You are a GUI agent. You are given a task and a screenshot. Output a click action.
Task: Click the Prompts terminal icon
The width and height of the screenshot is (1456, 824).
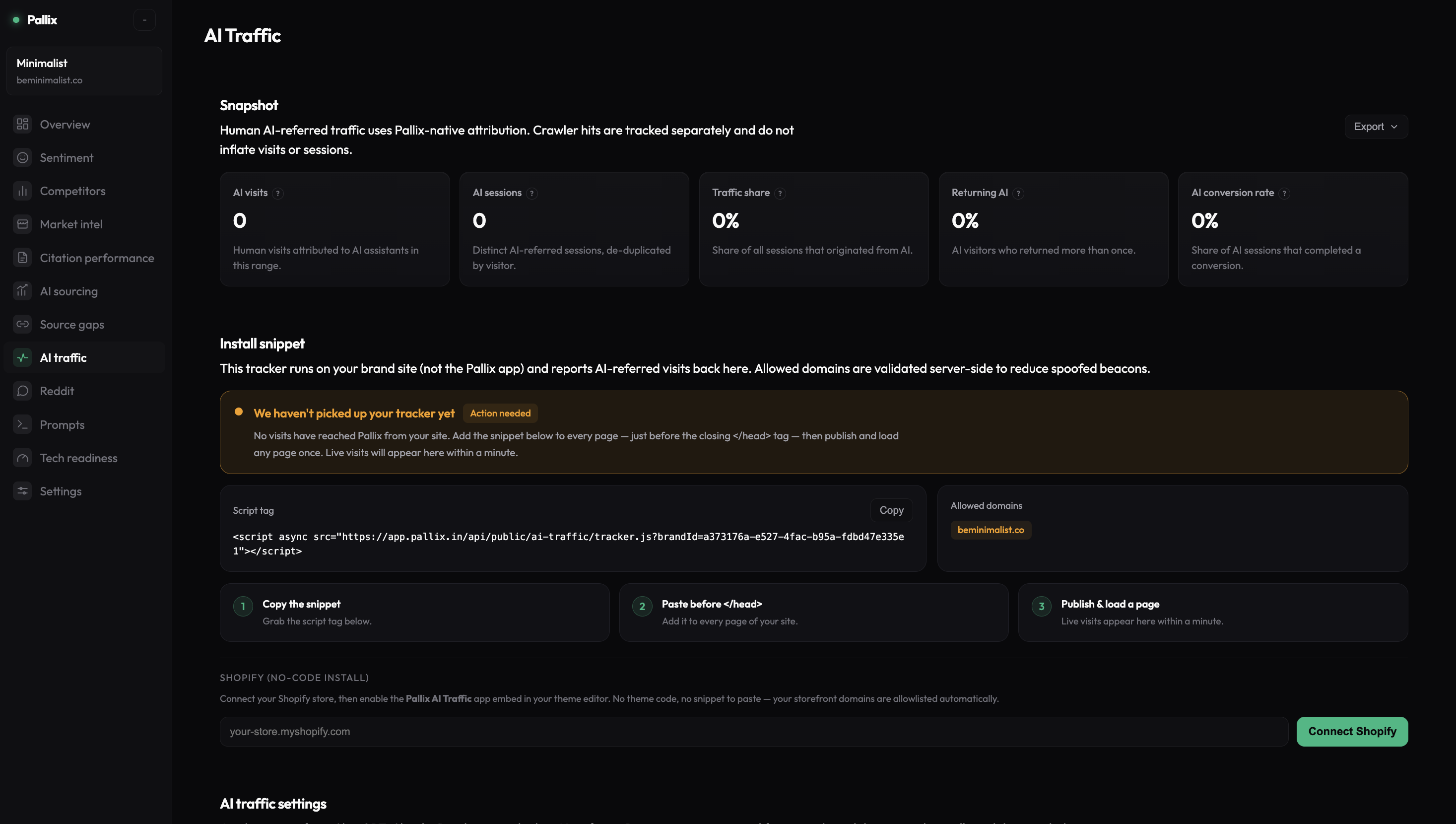pos(23,424)
